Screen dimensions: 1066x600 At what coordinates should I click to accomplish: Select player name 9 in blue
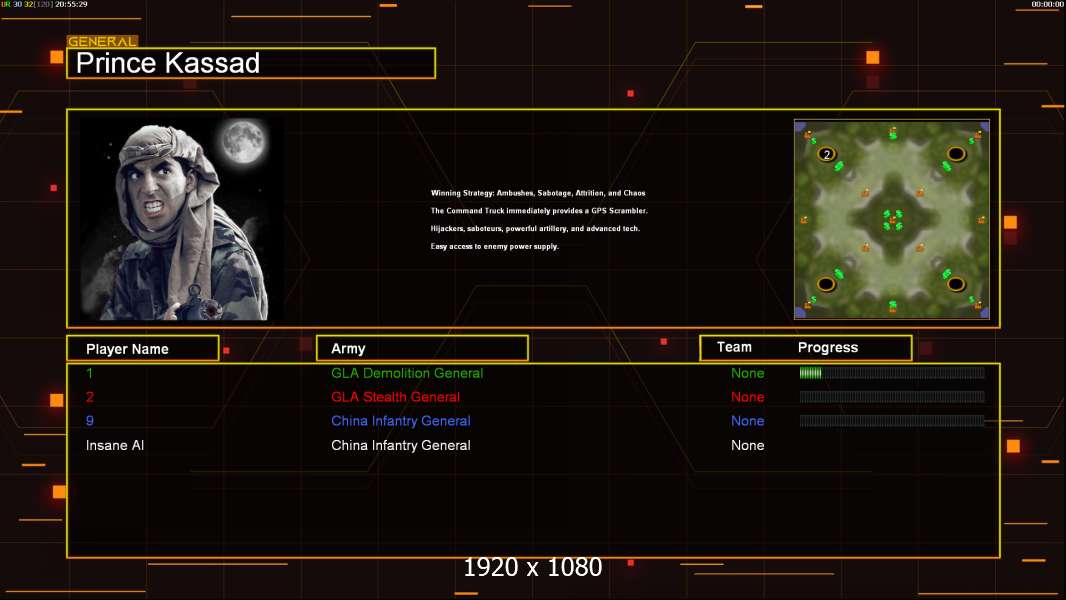pyautogui.click(x=89, y=421)
